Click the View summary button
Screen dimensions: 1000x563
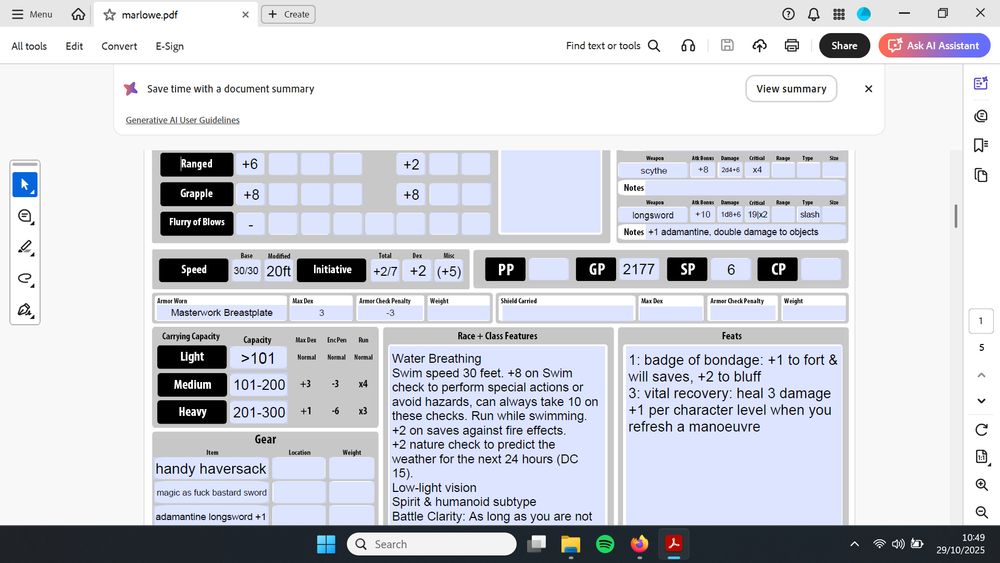click(x=791, y=89)
